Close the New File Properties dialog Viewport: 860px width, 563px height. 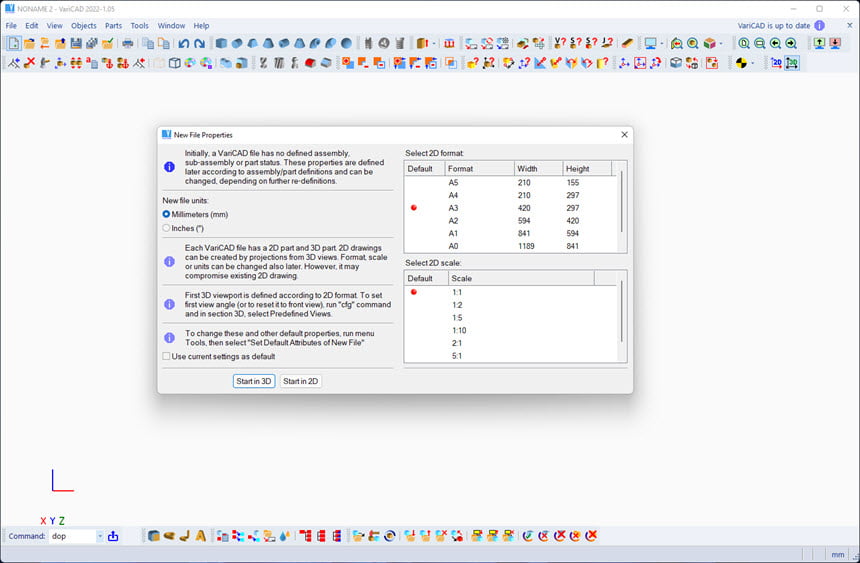(x=624, y=134)
